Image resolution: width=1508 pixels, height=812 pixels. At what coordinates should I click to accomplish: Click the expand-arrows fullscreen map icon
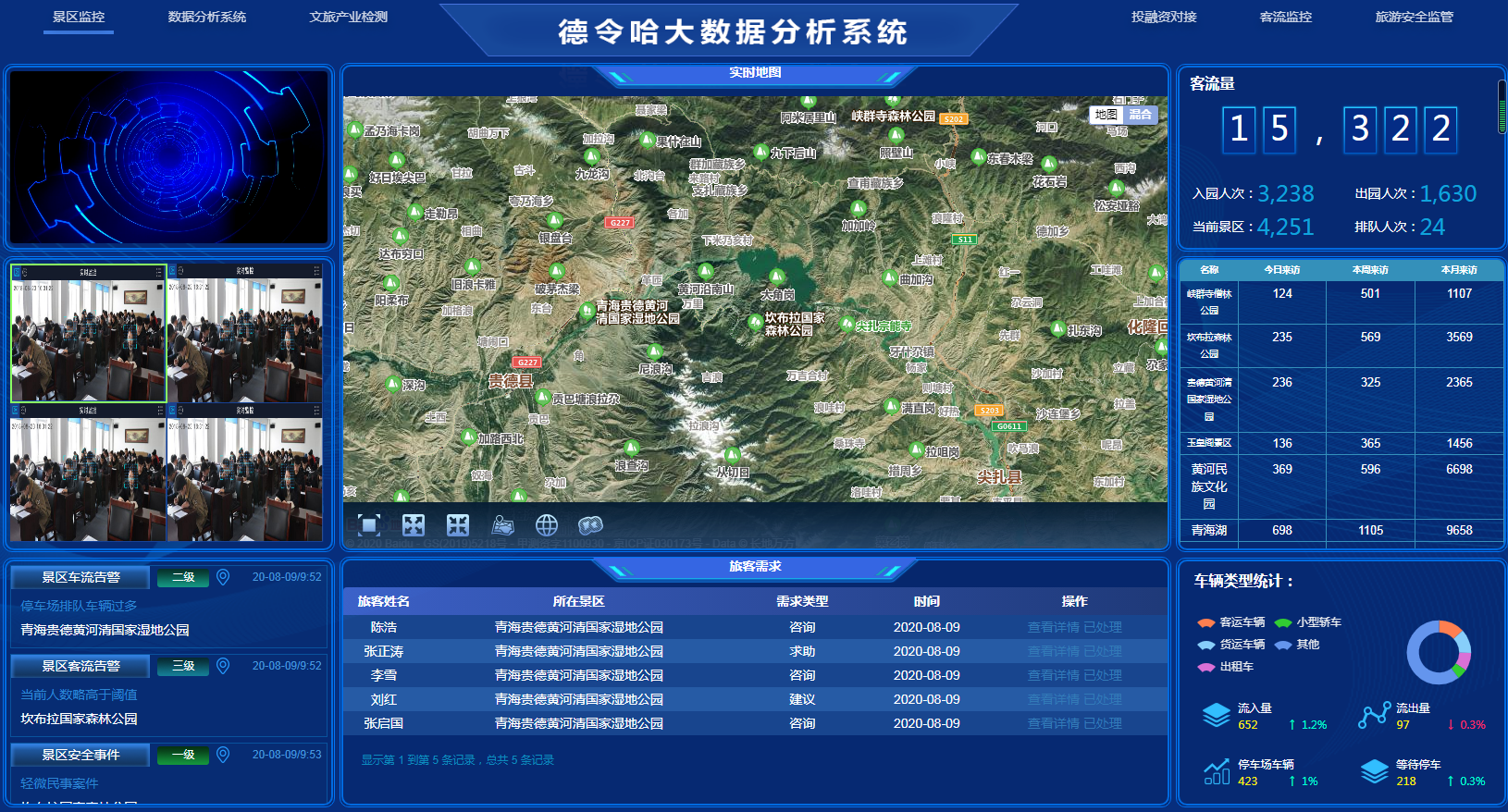(x=414, y=525)
